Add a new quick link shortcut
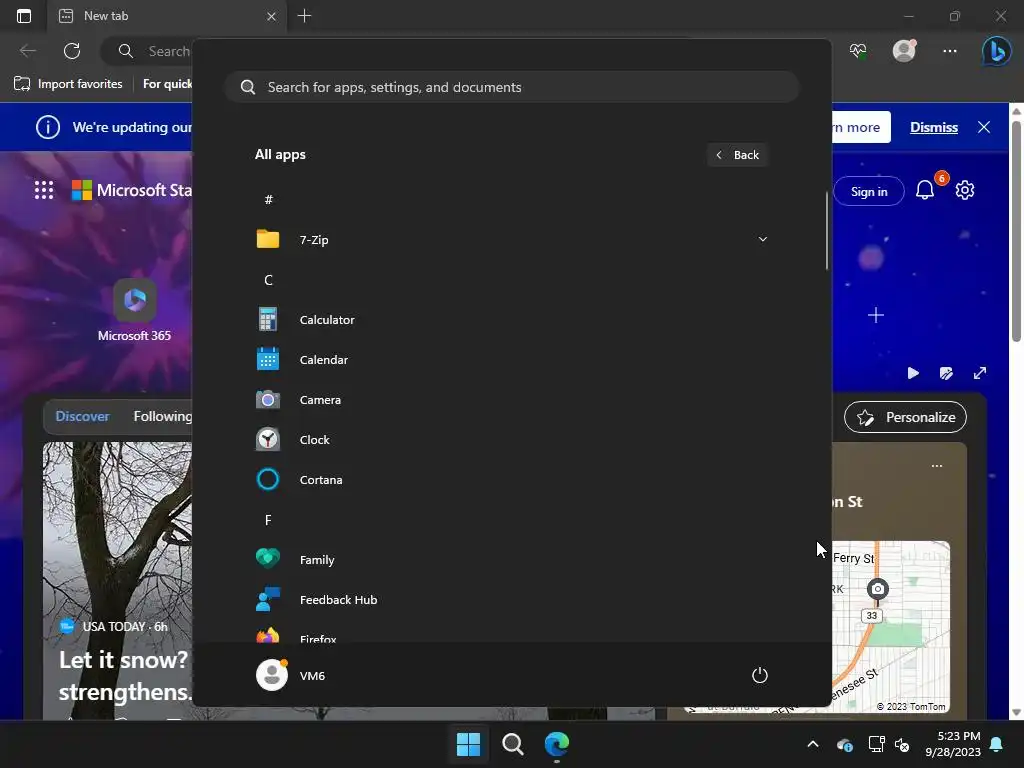 point(876,315)
